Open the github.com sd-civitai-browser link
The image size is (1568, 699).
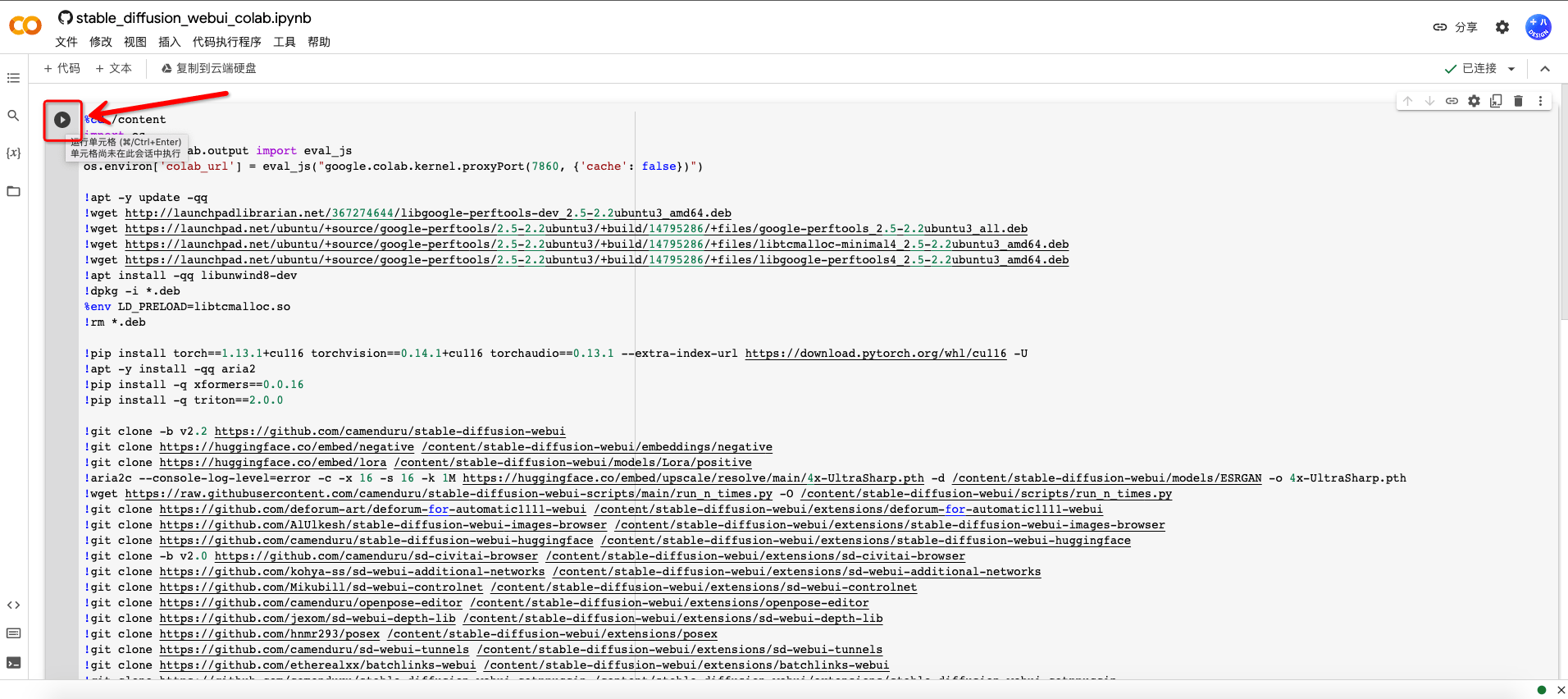[x=376, y=556]
